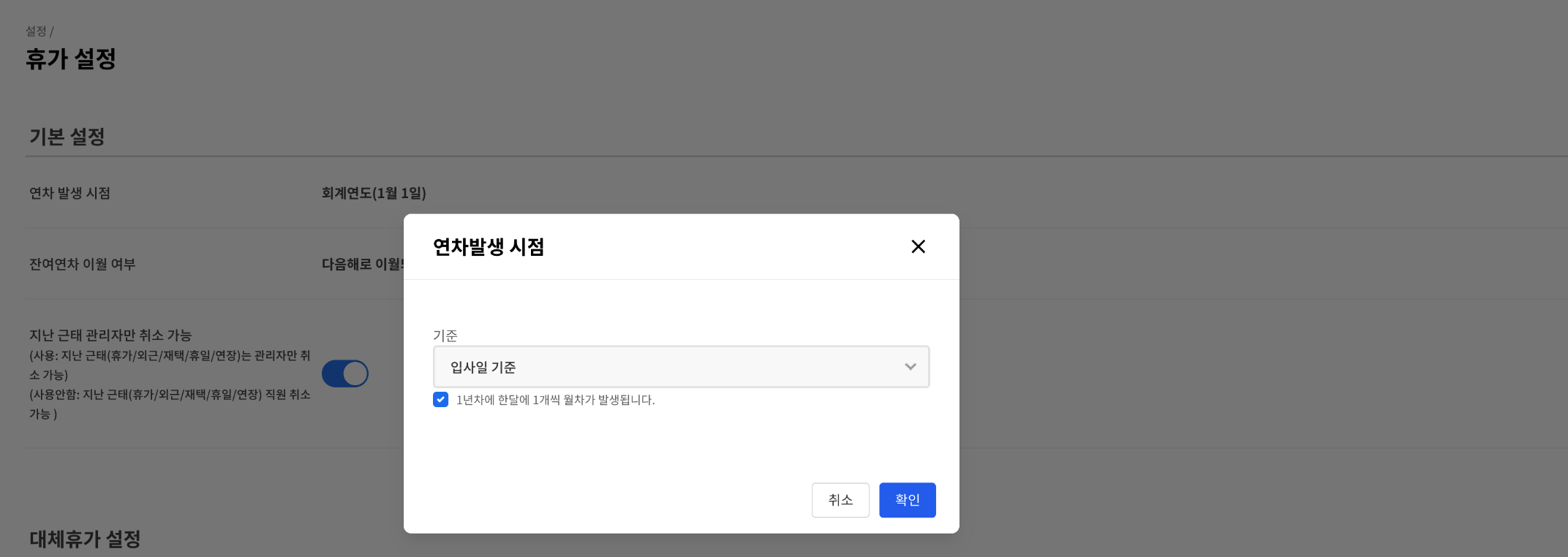Open the 입사일 기준 dropdown
The height and width of the screenshot is (557, 1568).
(x=681, y=367)
